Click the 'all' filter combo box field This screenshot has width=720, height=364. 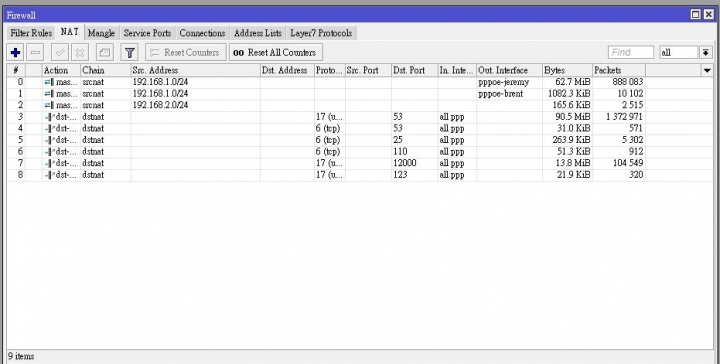click(x=680, y=53)
